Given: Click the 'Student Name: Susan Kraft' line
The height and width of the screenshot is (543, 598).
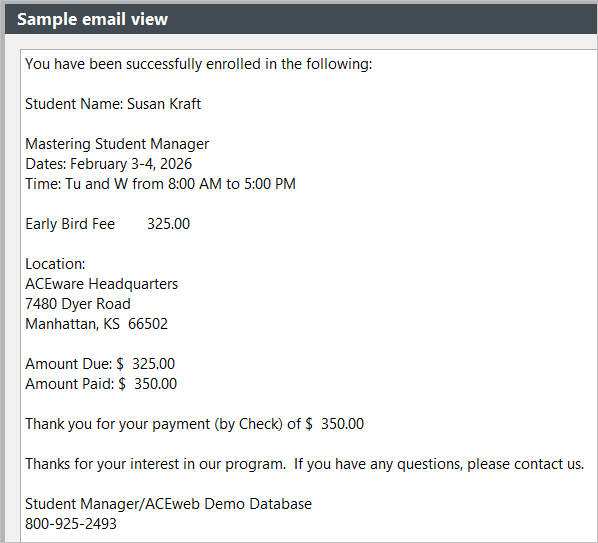Looking at the screenshot, I should pos(113,104).
